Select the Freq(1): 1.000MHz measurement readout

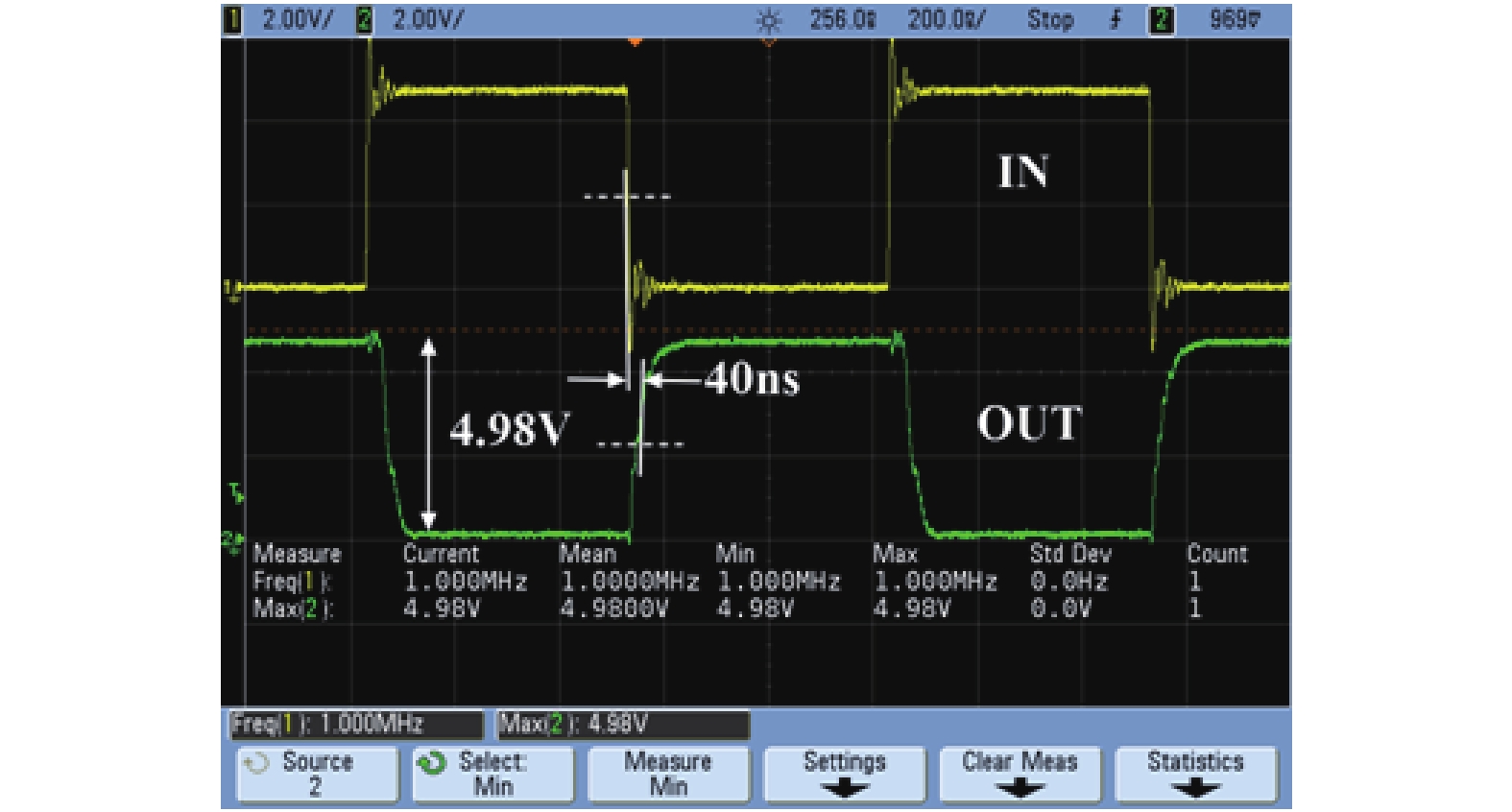(x=355, y=725)
